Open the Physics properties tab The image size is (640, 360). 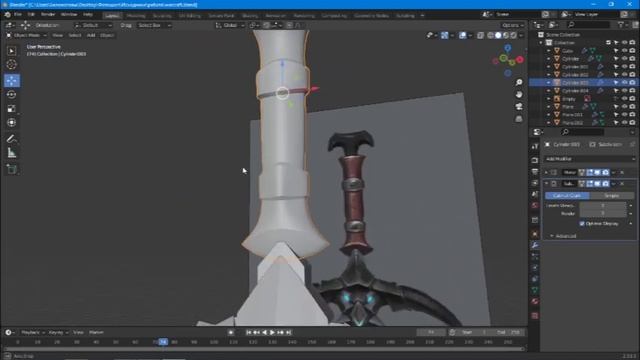tap(535, 268)
